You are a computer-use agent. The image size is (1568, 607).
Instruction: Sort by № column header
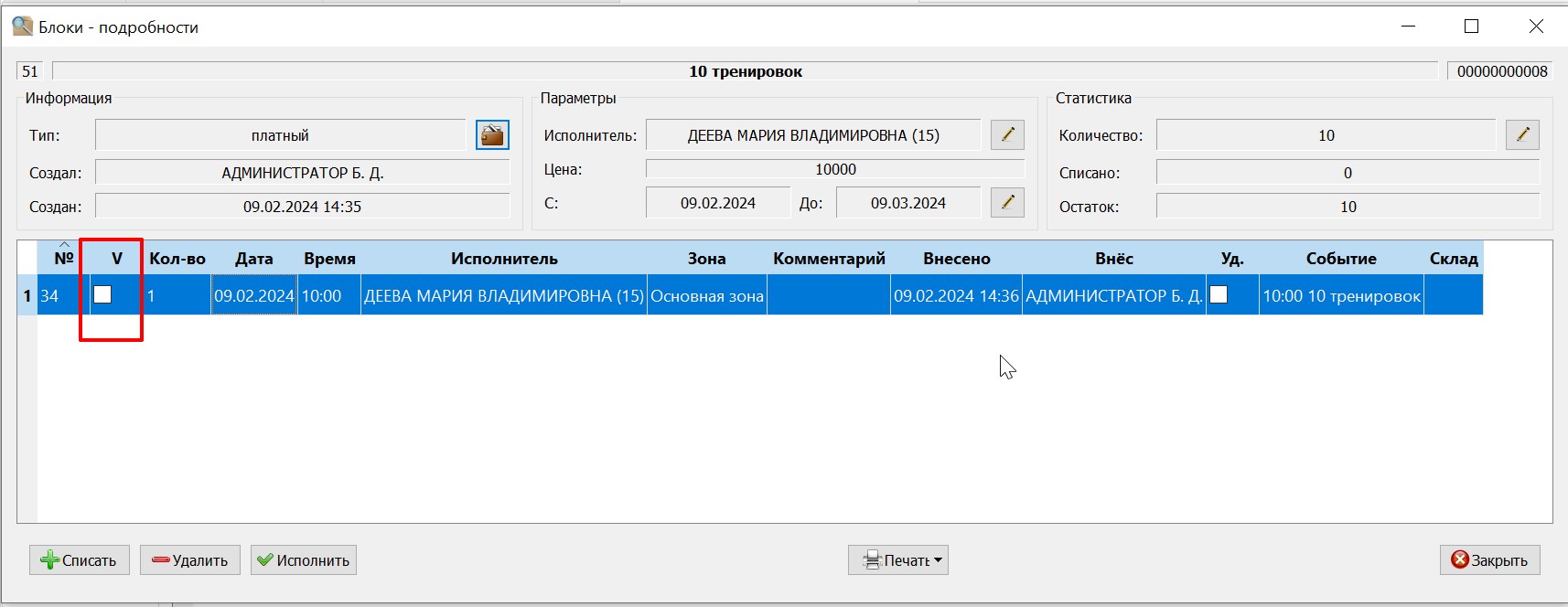click(63, 258)
